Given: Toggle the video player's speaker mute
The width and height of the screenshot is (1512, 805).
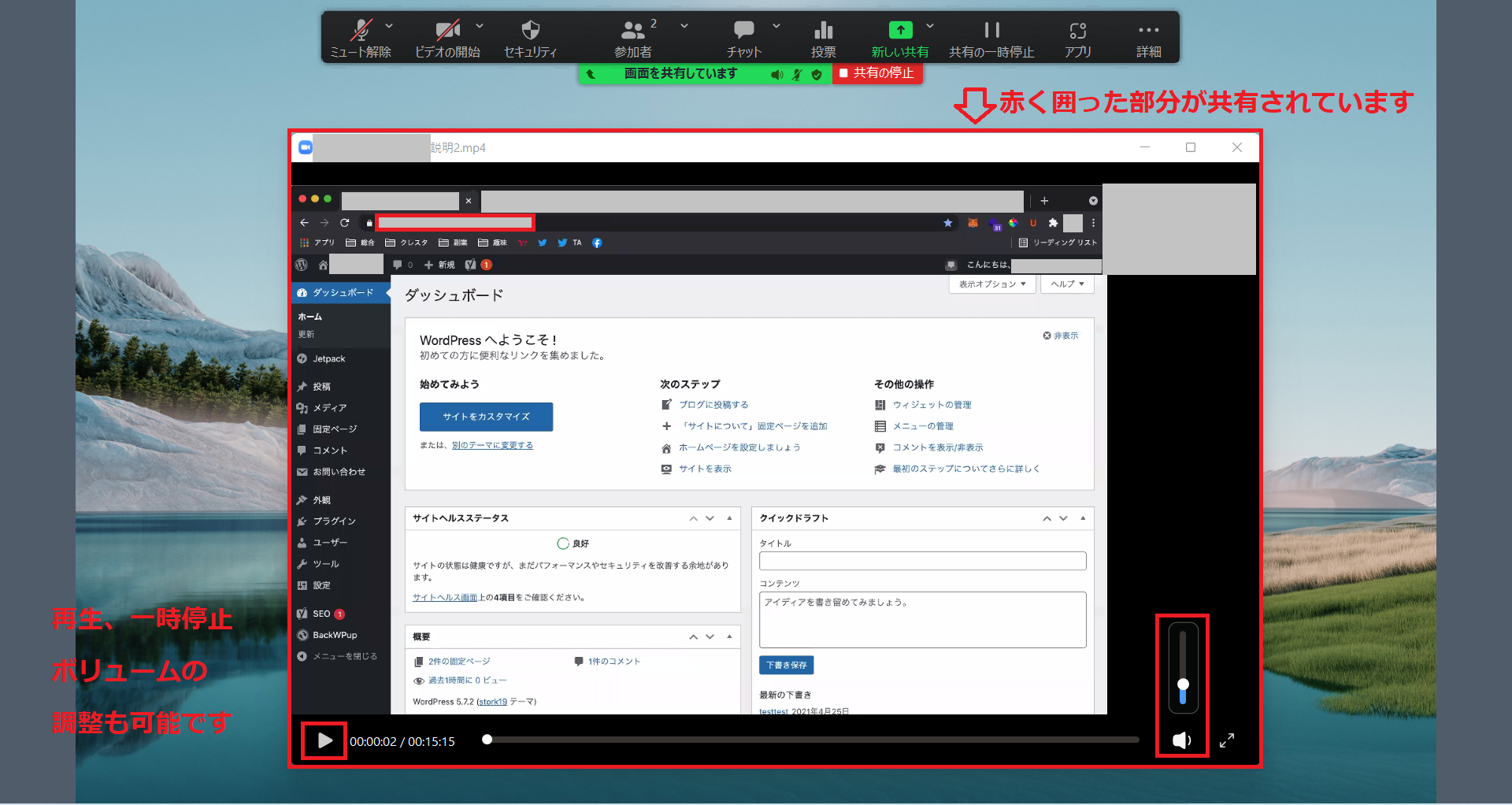Looking at the screenshot, I should [1181, 740].
